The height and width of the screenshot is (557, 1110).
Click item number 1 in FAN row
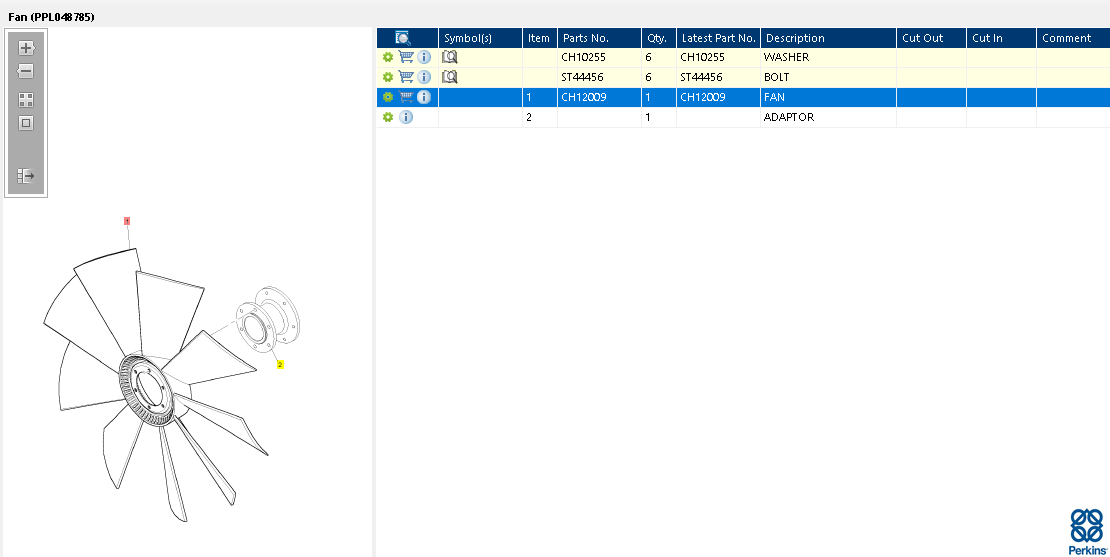click(x=528, y=97)
